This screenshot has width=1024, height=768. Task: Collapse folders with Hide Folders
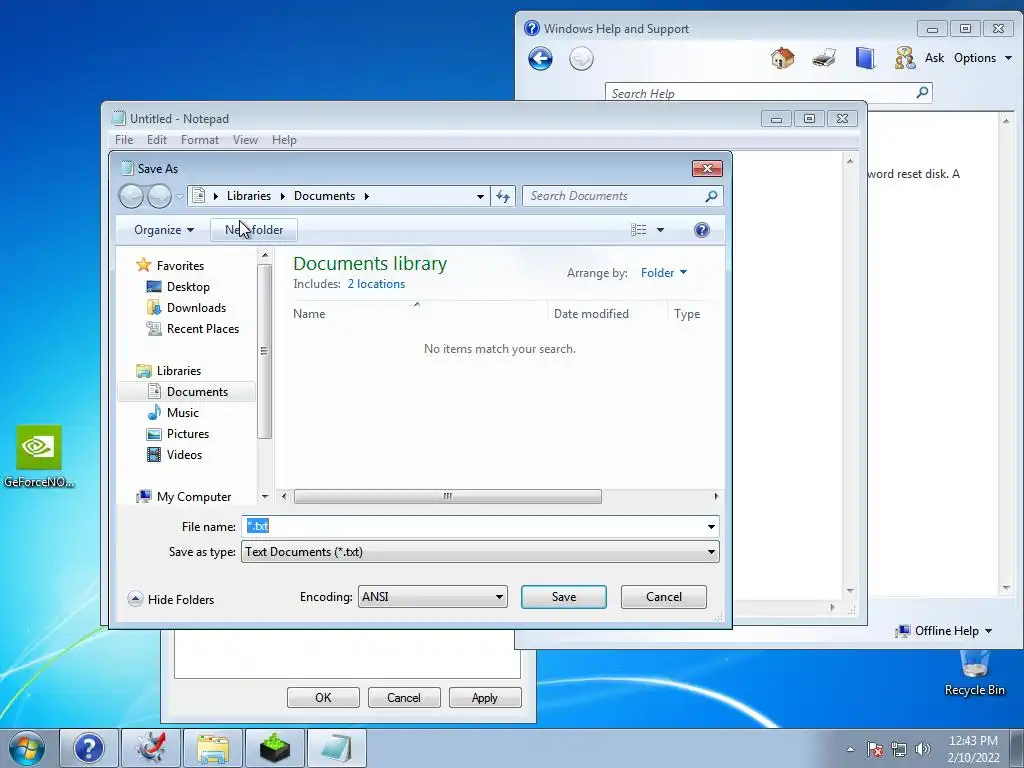click(x=171, y=600)
